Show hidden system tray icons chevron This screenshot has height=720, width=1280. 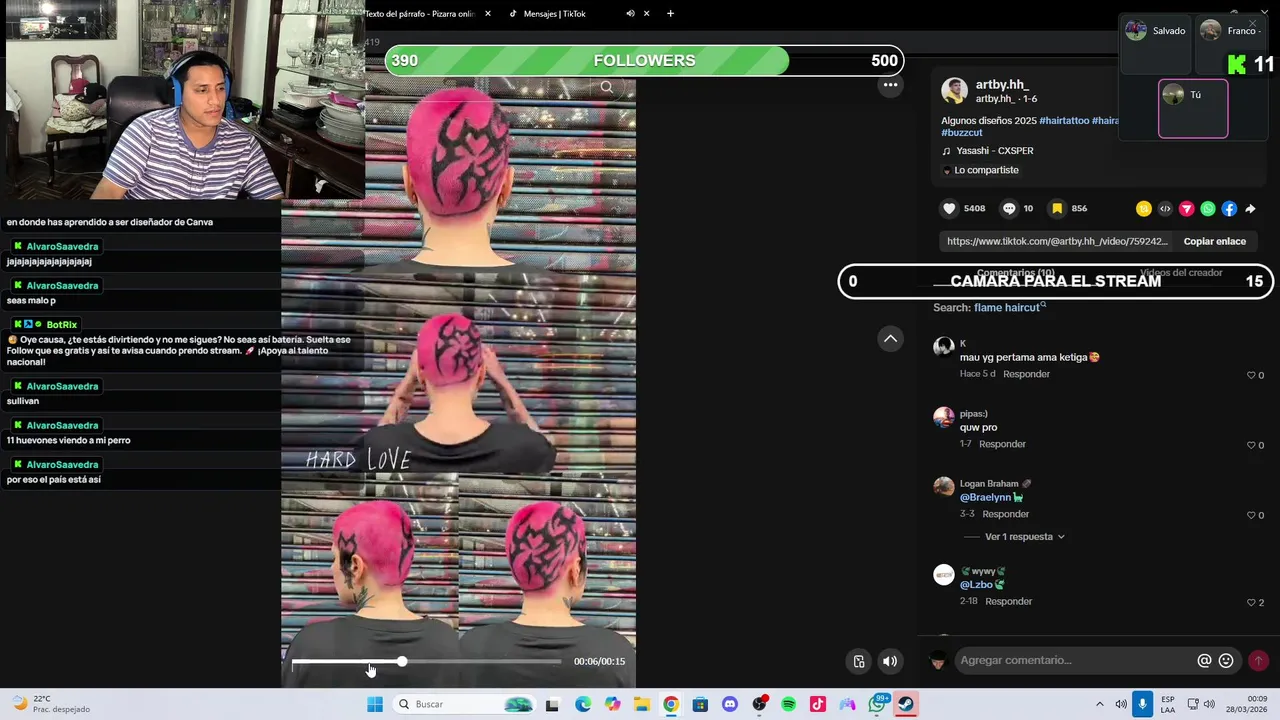click(x=1100, y=704)
